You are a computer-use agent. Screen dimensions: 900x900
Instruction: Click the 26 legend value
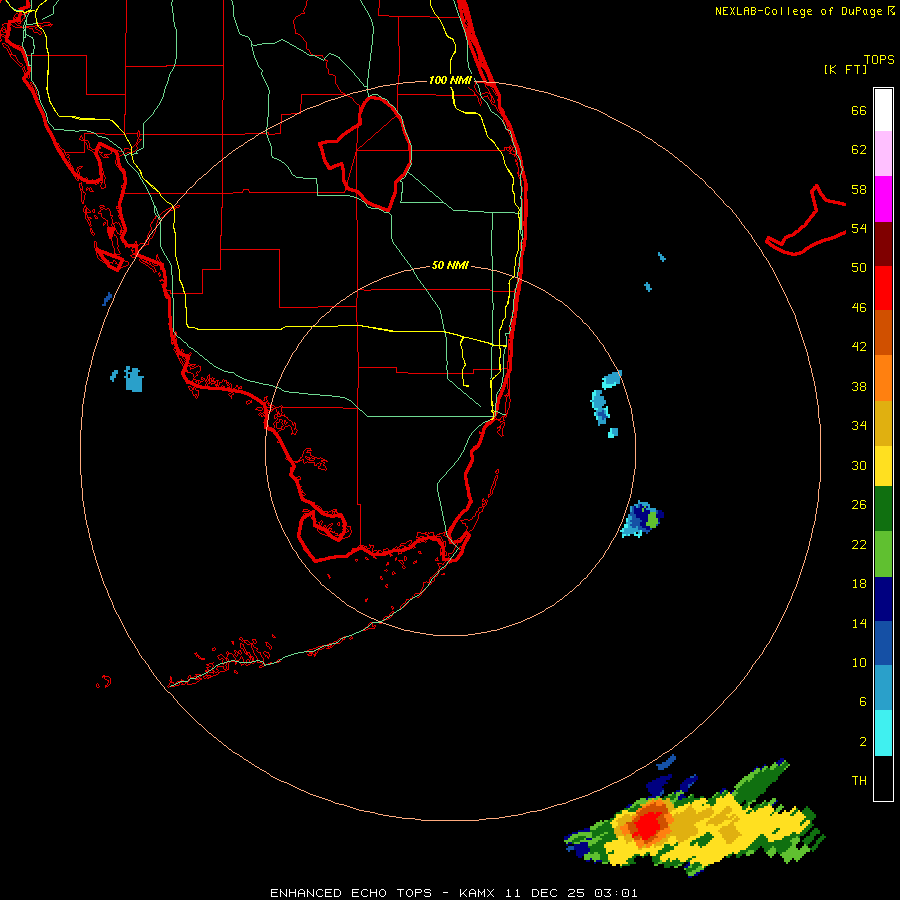coord(859,505)
